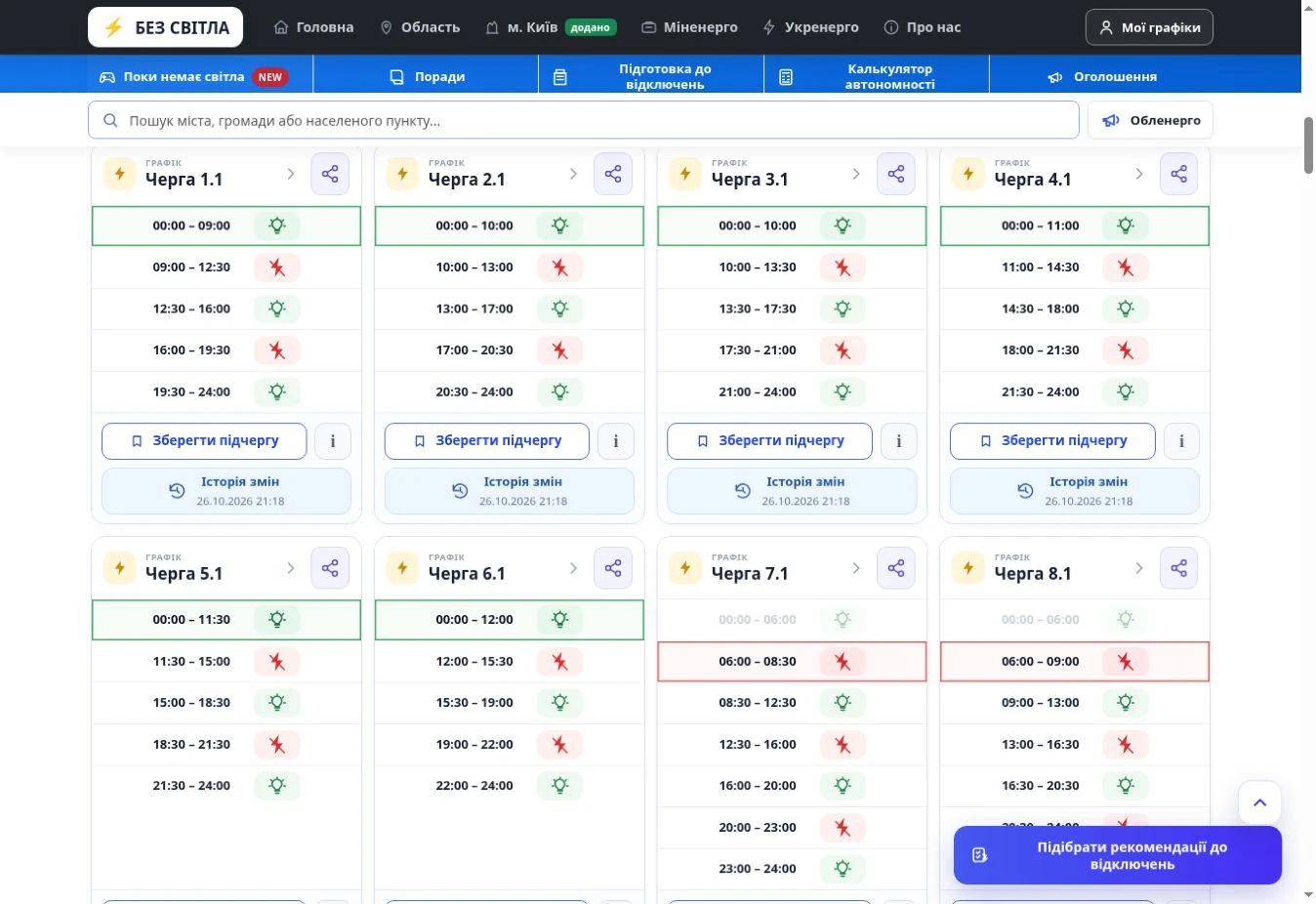This screenshot has height=904, width=1316.
Task: Open м. Київ added city
Action: point(551,27)
